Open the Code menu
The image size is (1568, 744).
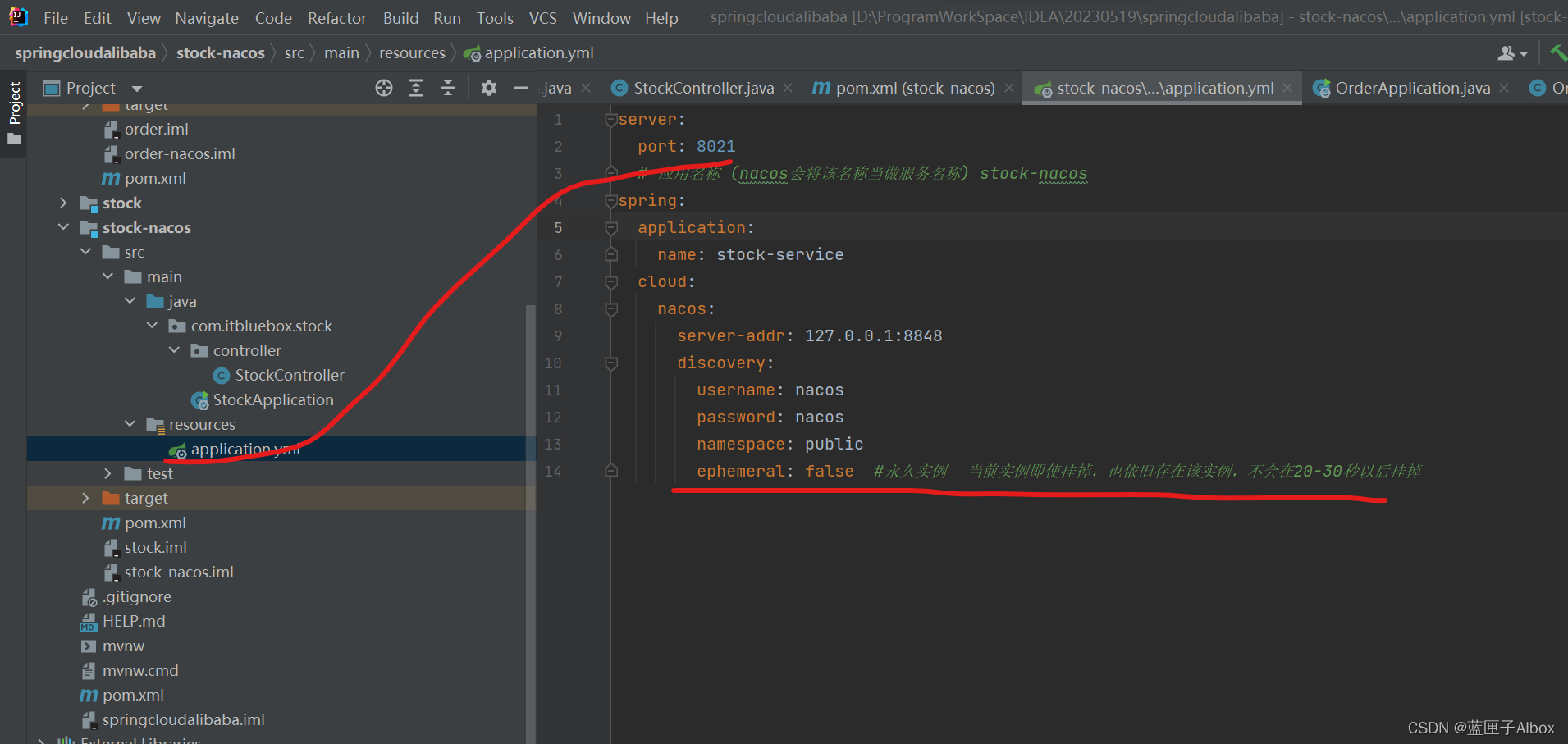tap(273, 18)
